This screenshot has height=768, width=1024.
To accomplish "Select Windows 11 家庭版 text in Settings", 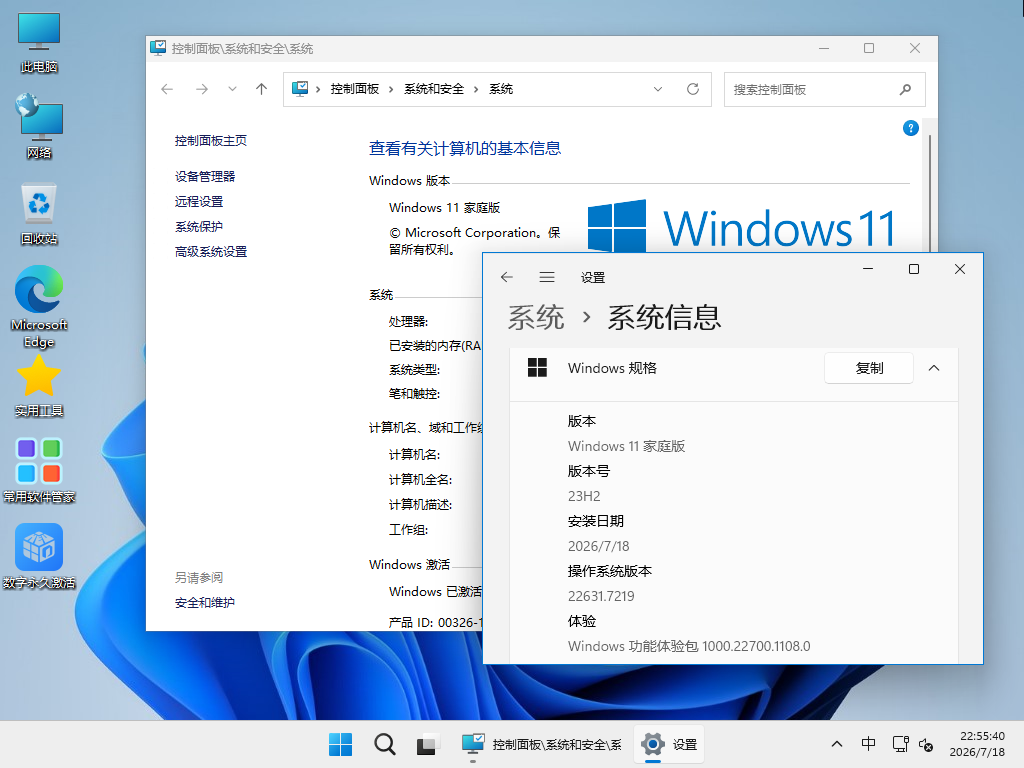I will coord(626,446).
